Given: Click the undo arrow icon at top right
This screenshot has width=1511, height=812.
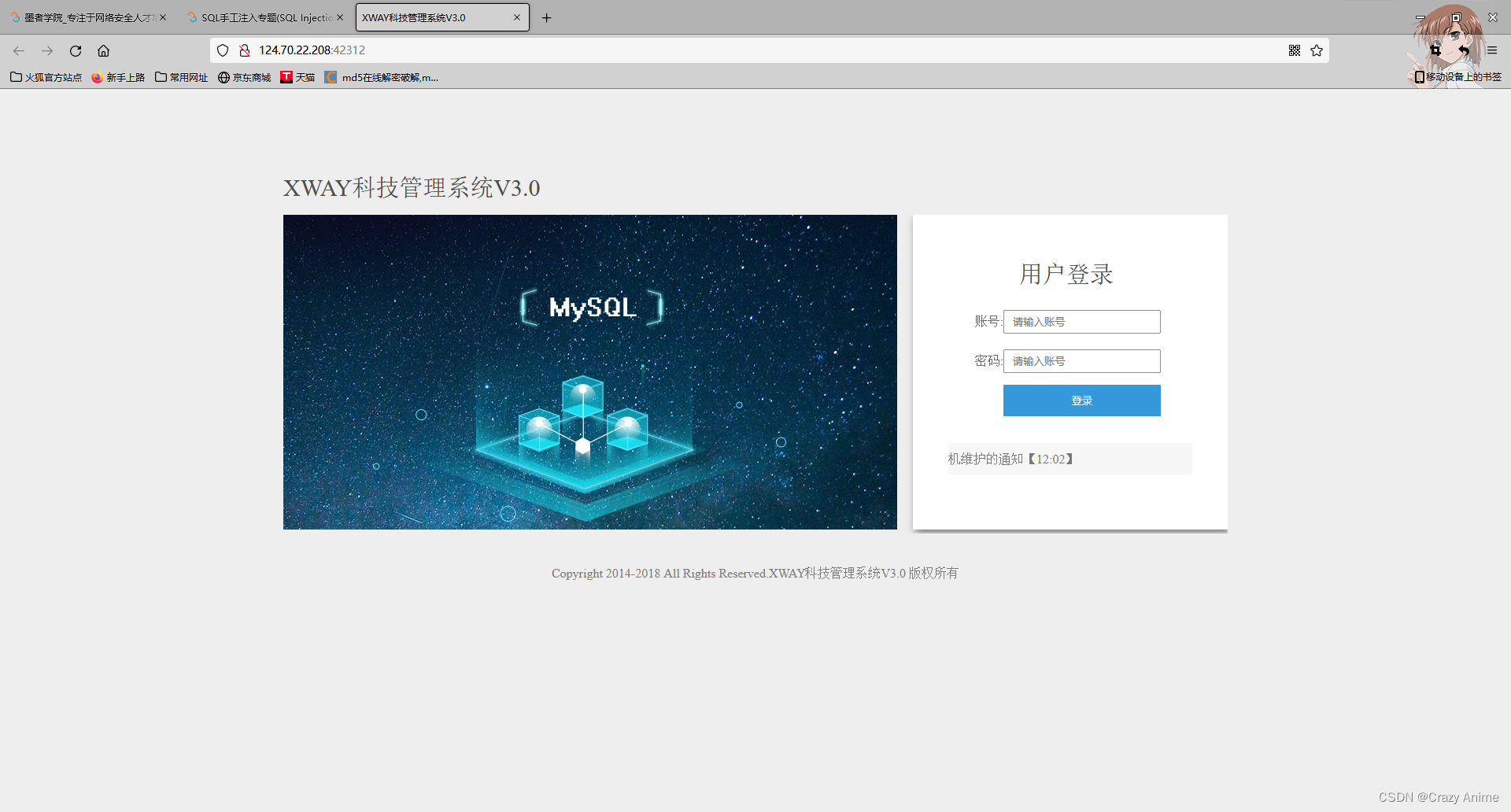Looking at the screenshot, I should click(1463, 50).
